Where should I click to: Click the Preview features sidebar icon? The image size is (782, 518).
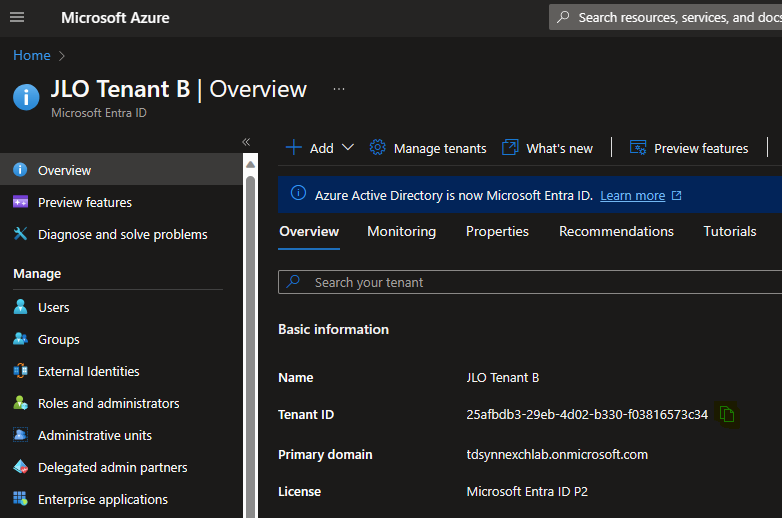tap(20, 202)
